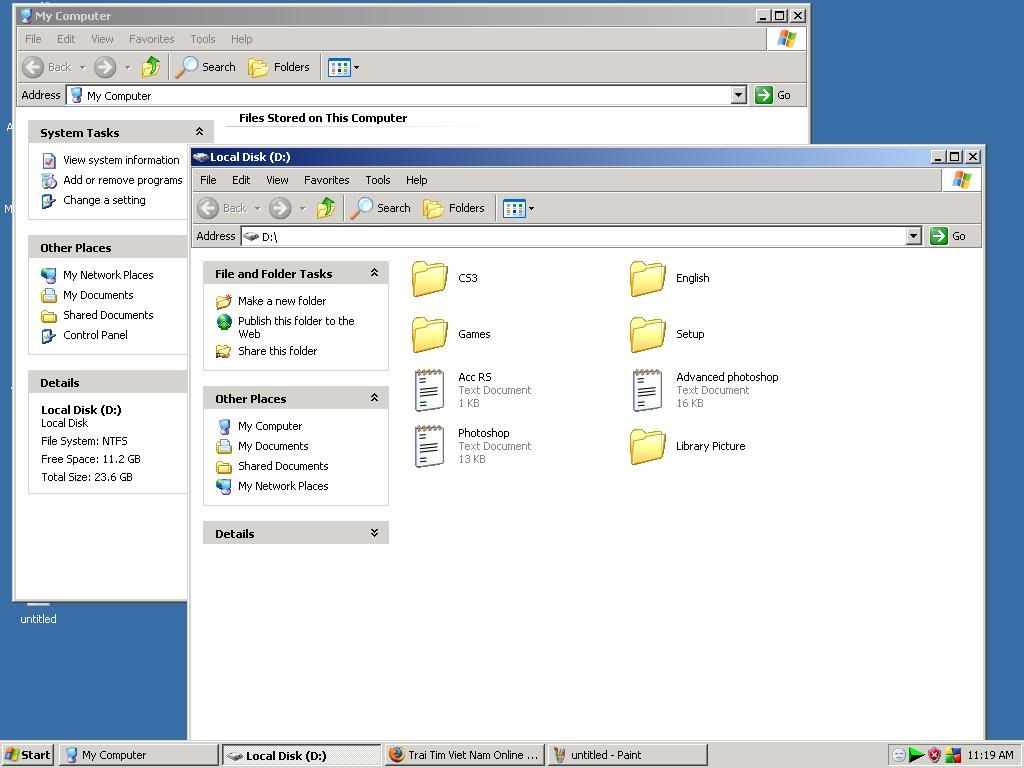Image resolution: width=1024 pixels, height=768 pixels.
Task: Click Back button in Local Disk window
Action: click(x=223, y=208)
